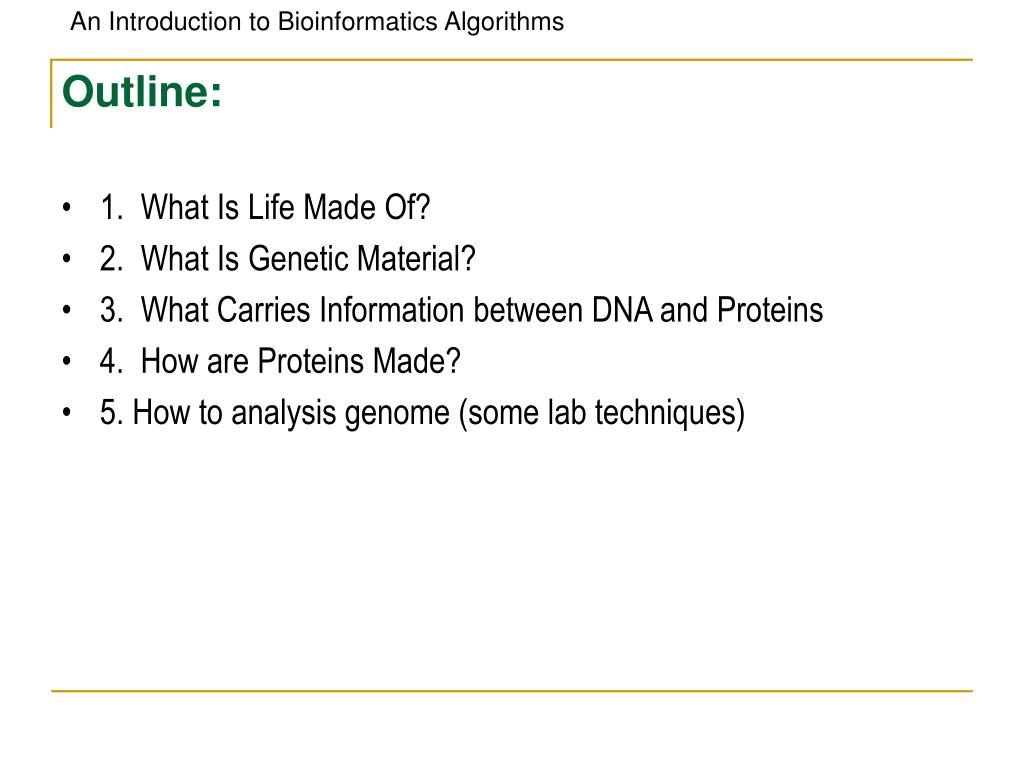Select the numeral '5.' in the outline
The height and width of the screenshot is (768, 1024).
pos(112,413)
